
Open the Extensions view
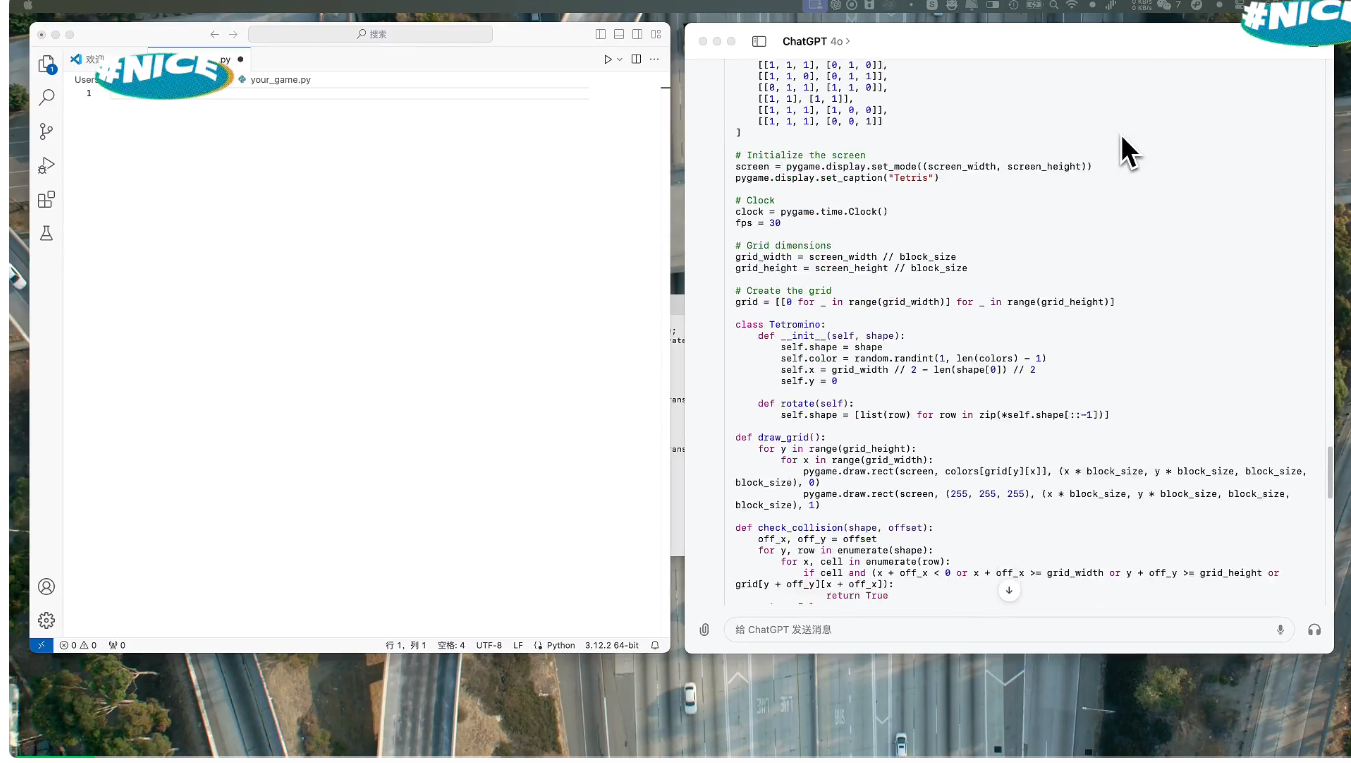tap(46, 200)
